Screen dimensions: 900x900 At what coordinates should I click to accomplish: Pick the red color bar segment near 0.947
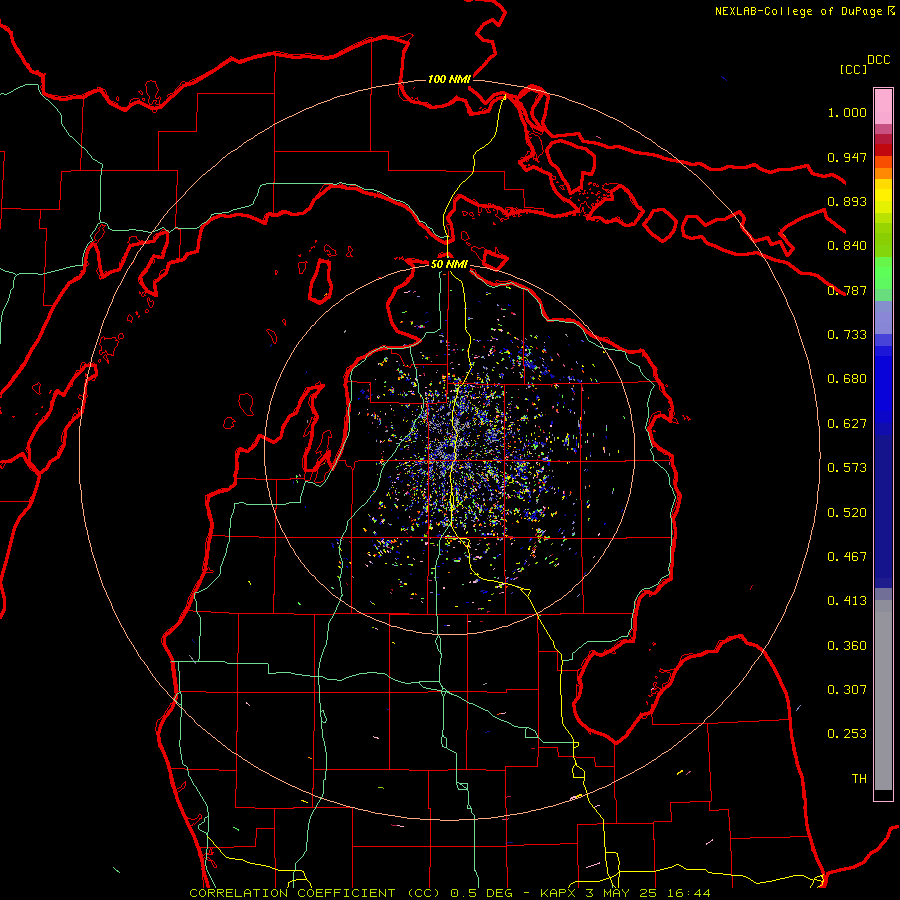(x=883, y=150)
